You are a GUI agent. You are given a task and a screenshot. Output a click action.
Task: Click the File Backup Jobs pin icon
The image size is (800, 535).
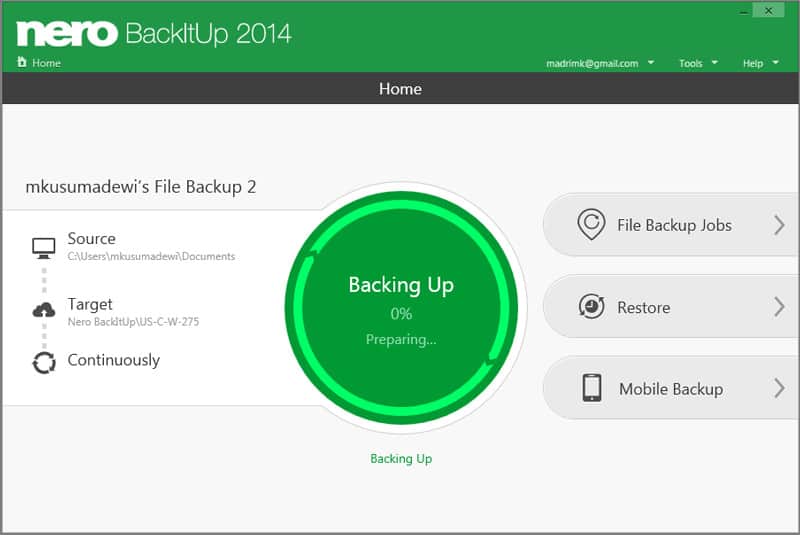tap(591, 225)
